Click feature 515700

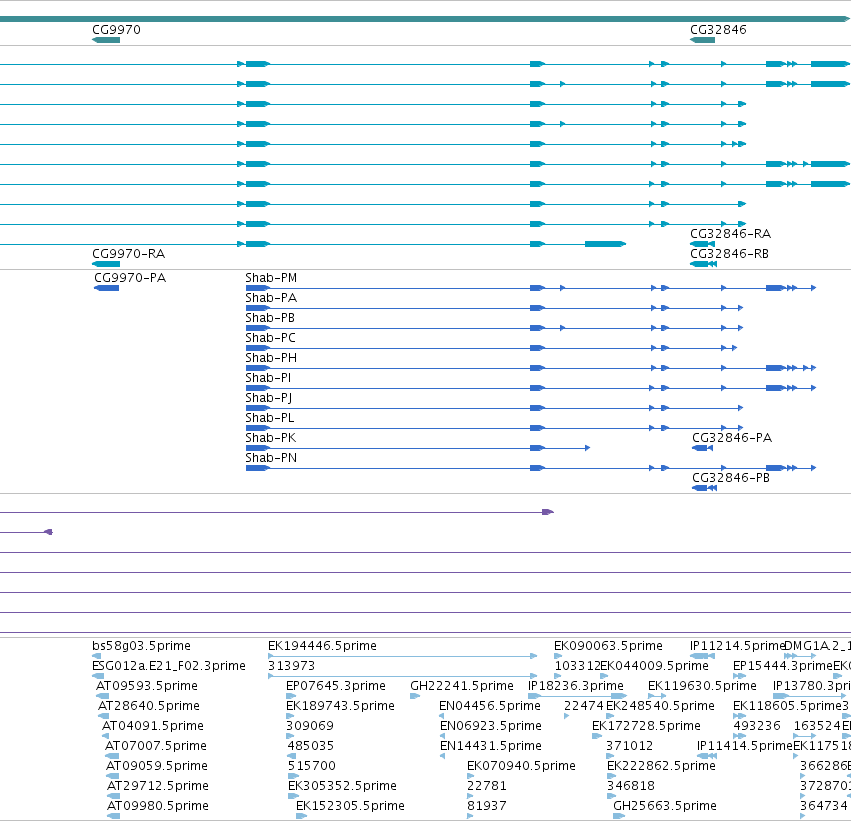point(312,766)
